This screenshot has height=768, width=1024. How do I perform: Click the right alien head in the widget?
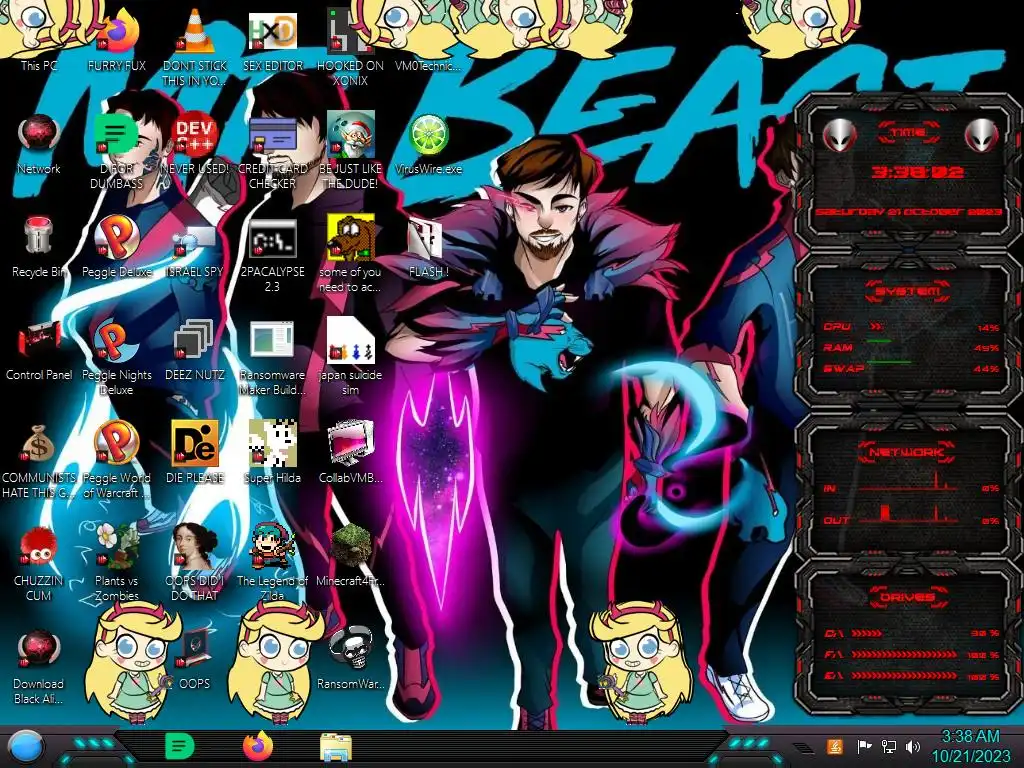(982, 136)
